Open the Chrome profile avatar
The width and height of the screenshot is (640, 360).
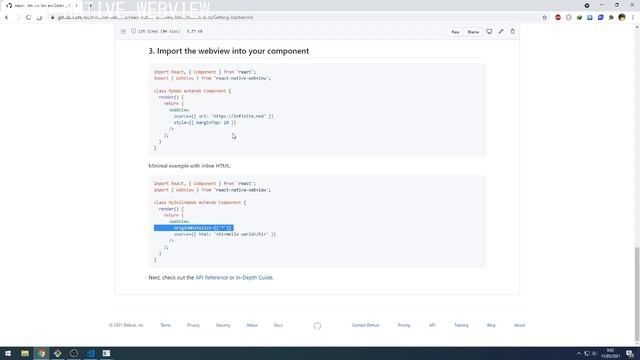point(622,17)
